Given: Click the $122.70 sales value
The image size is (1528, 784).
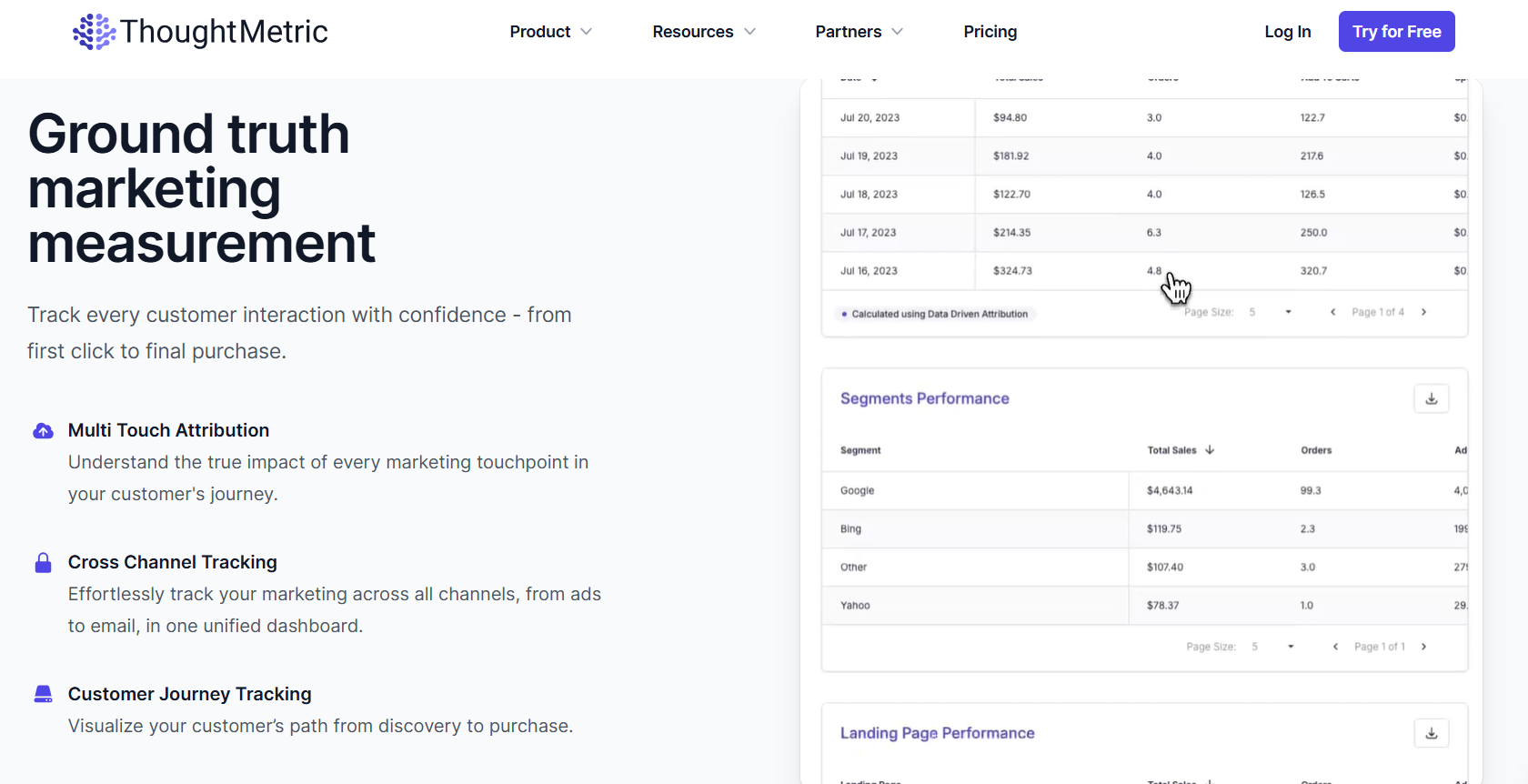Looking at the screenshot, I should 1011,194.
